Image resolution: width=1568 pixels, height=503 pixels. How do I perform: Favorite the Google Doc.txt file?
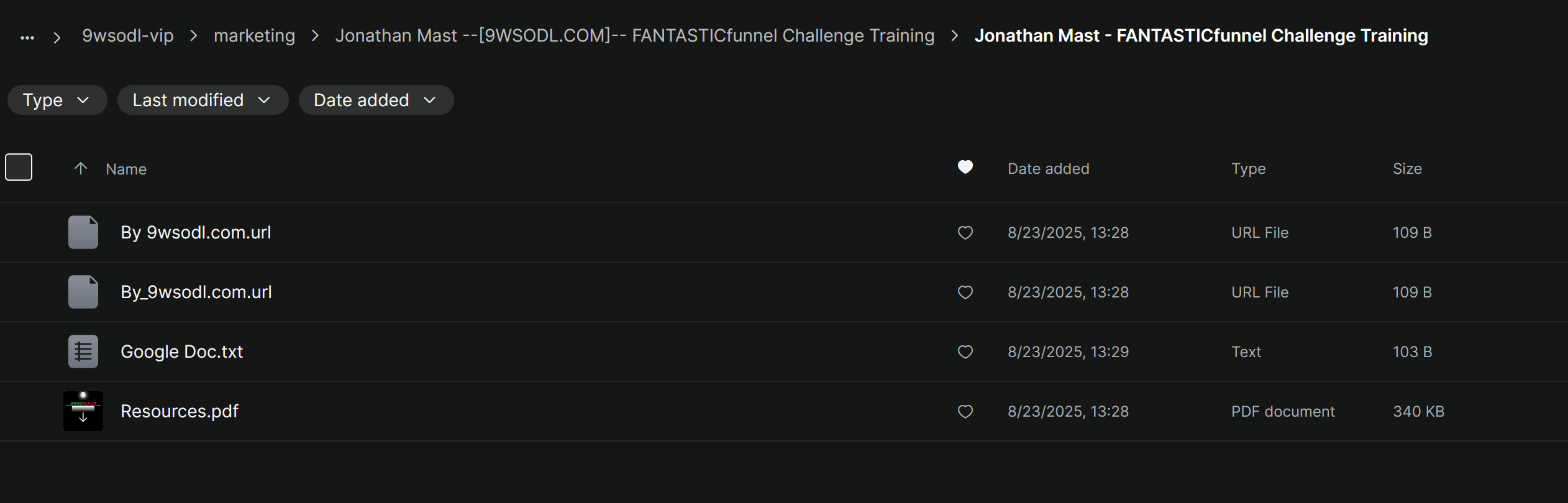coord(965,351)
